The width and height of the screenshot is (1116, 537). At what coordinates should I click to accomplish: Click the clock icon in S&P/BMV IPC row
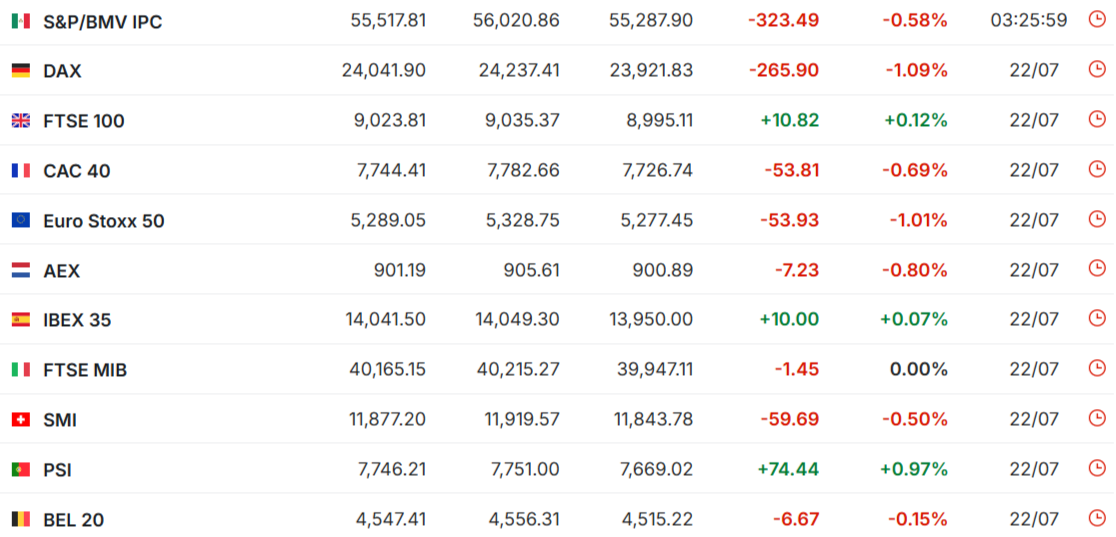[x=1097, y=19]
